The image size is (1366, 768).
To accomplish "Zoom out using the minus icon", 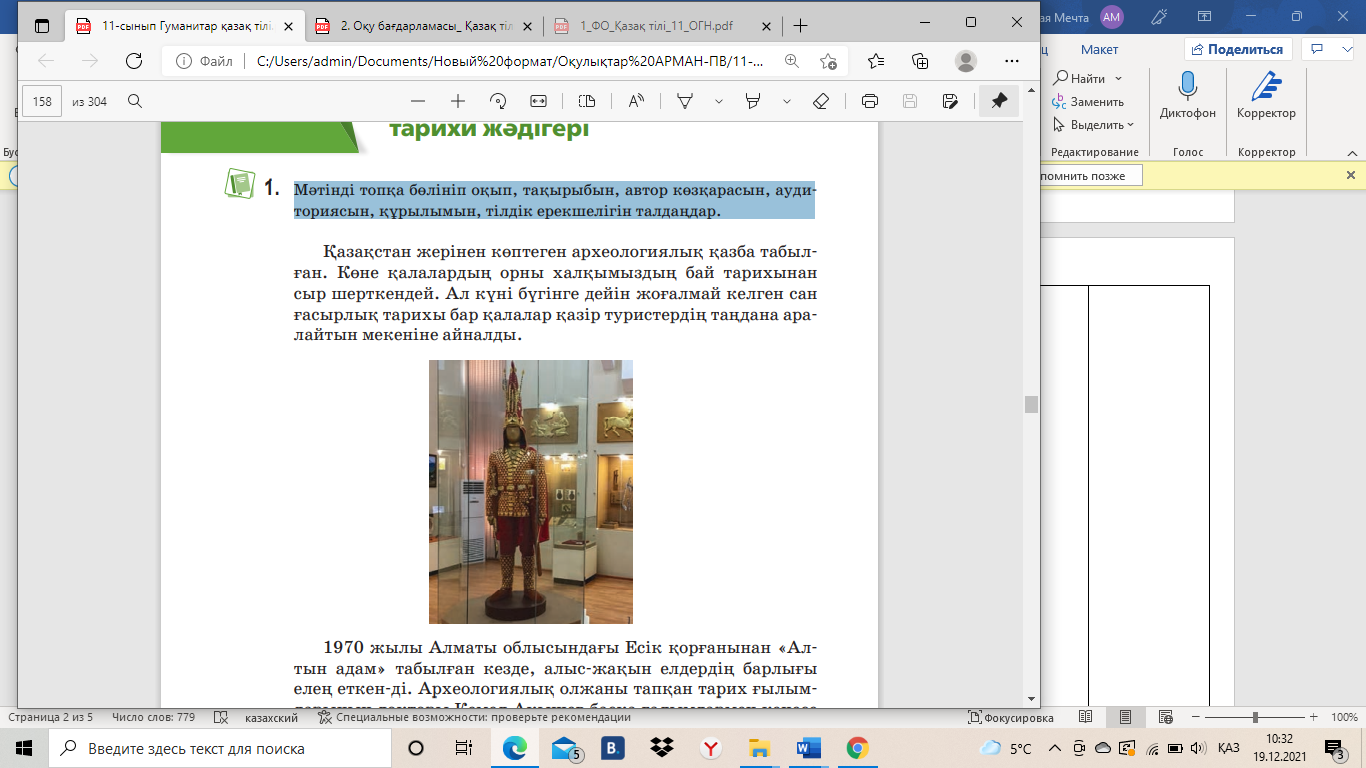I will 418,101.
